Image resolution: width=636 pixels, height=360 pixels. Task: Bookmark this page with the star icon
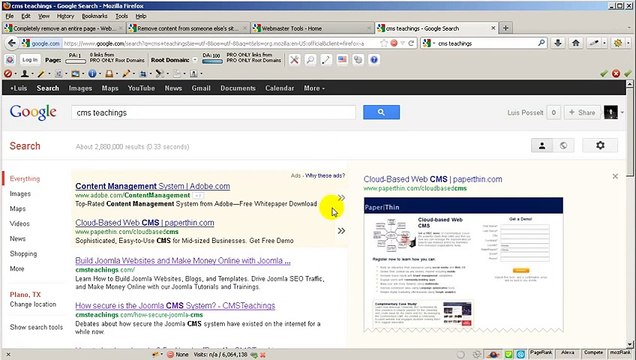click(384, 43)
